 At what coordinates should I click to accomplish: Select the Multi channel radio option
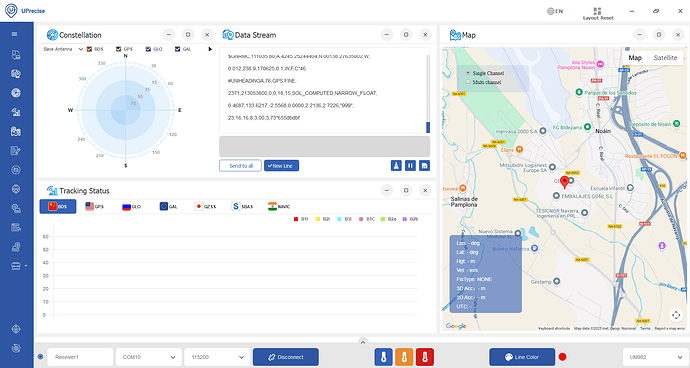[x=468, y=82]
